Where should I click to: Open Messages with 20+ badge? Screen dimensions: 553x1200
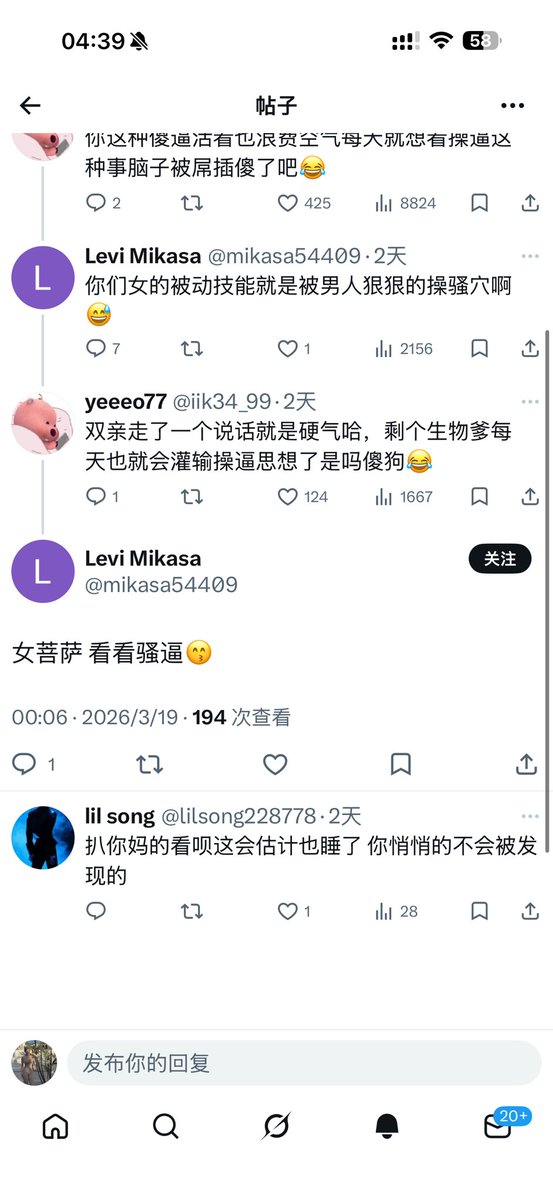tap(498, 1126)
